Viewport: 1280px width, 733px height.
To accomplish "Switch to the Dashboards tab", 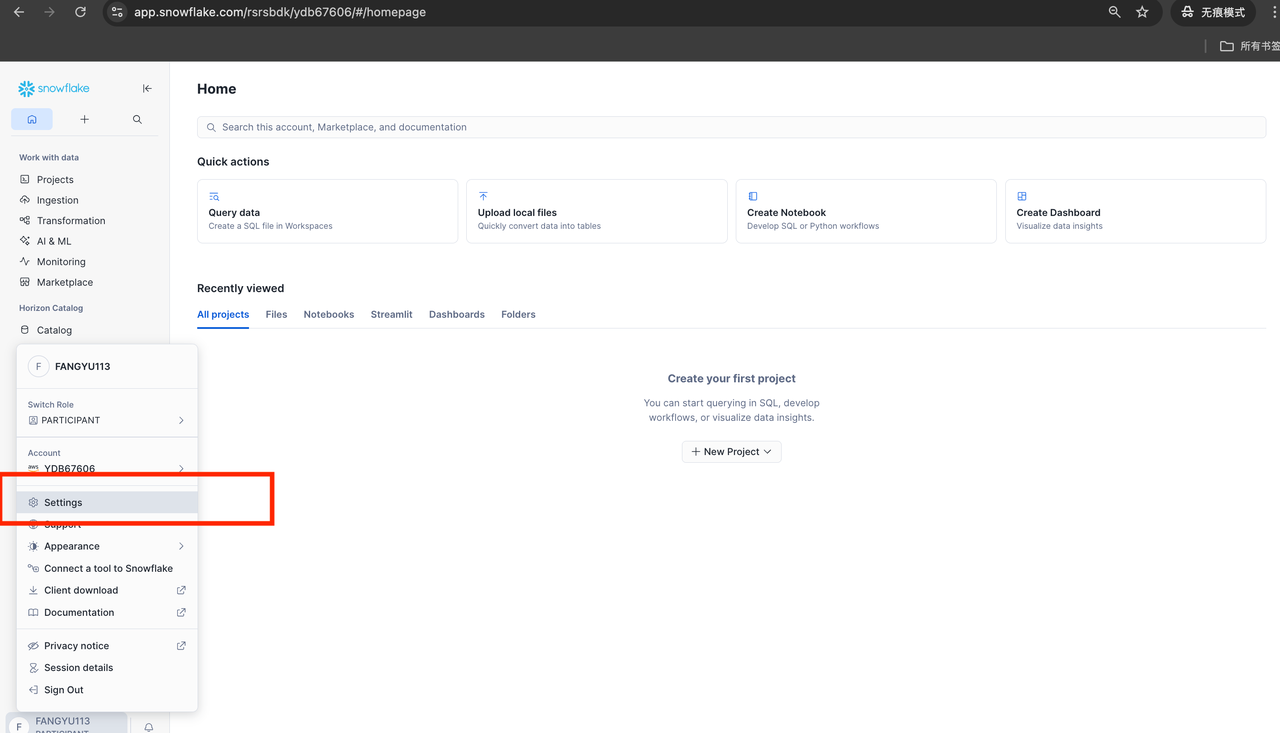I will coord(457,314).
